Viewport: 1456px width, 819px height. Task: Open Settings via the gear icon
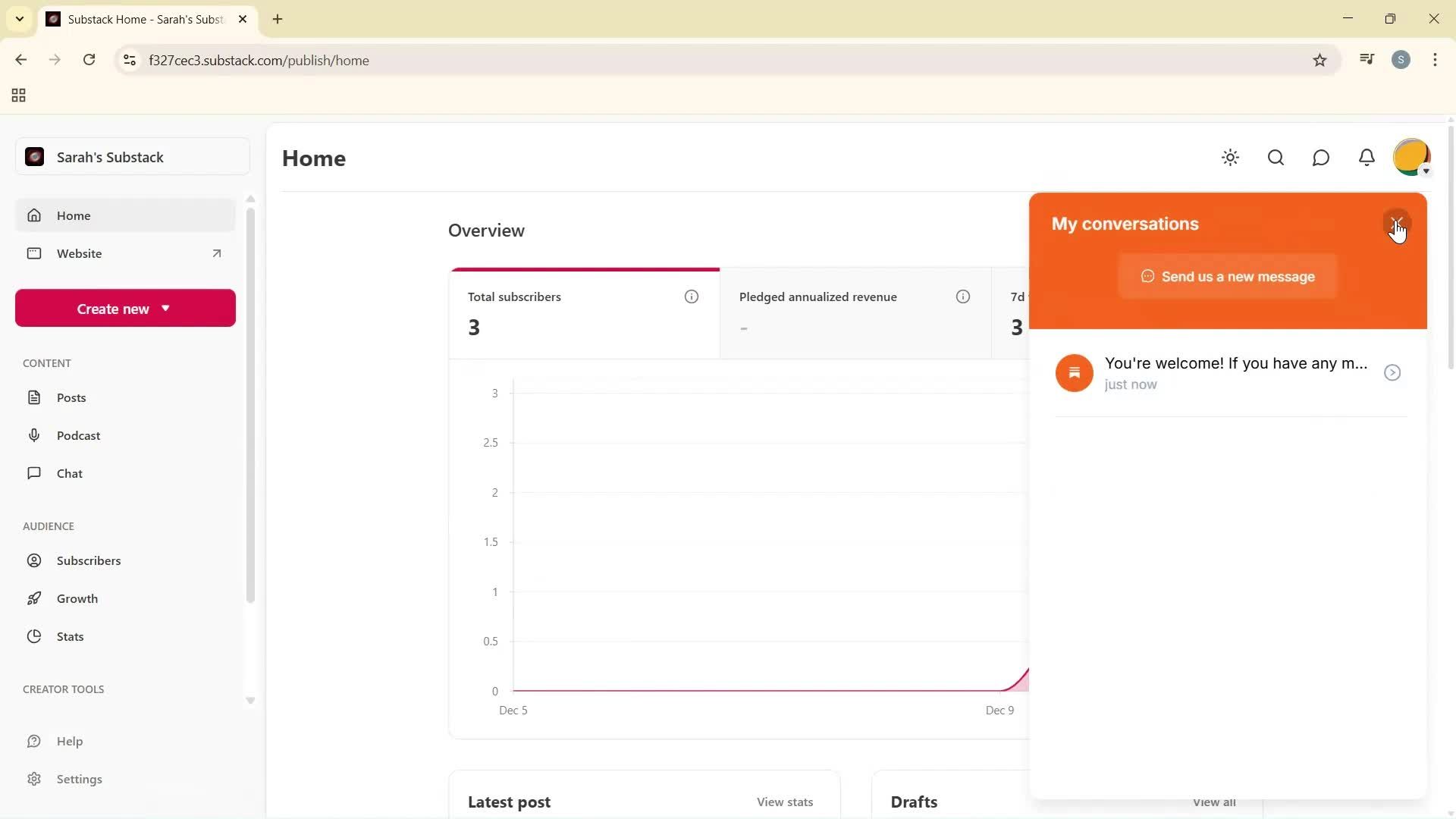click(35, 779)
